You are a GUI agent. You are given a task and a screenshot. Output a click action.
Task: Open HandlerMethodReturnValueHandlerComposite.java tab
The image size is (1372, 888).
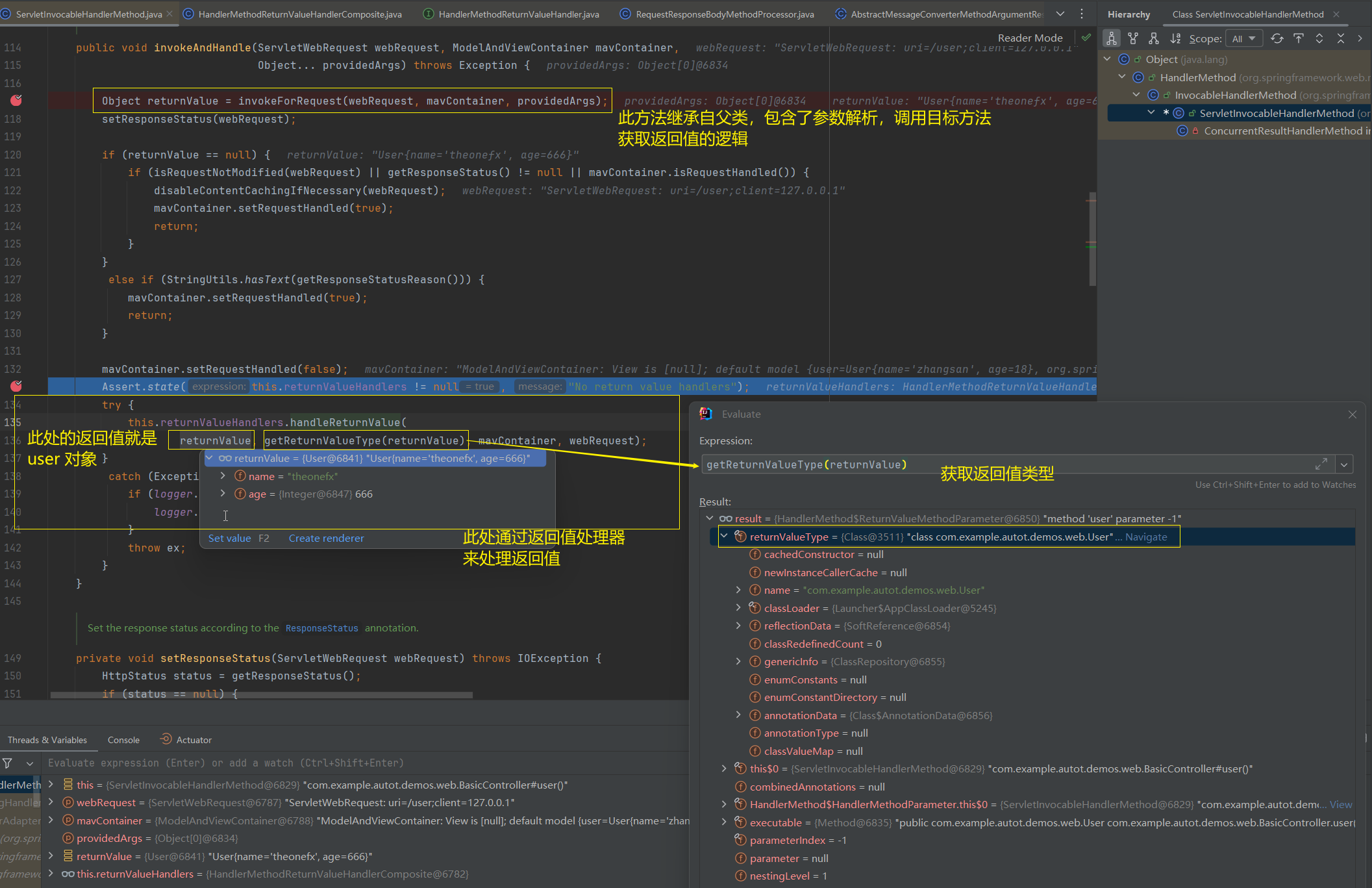point(293,14)
